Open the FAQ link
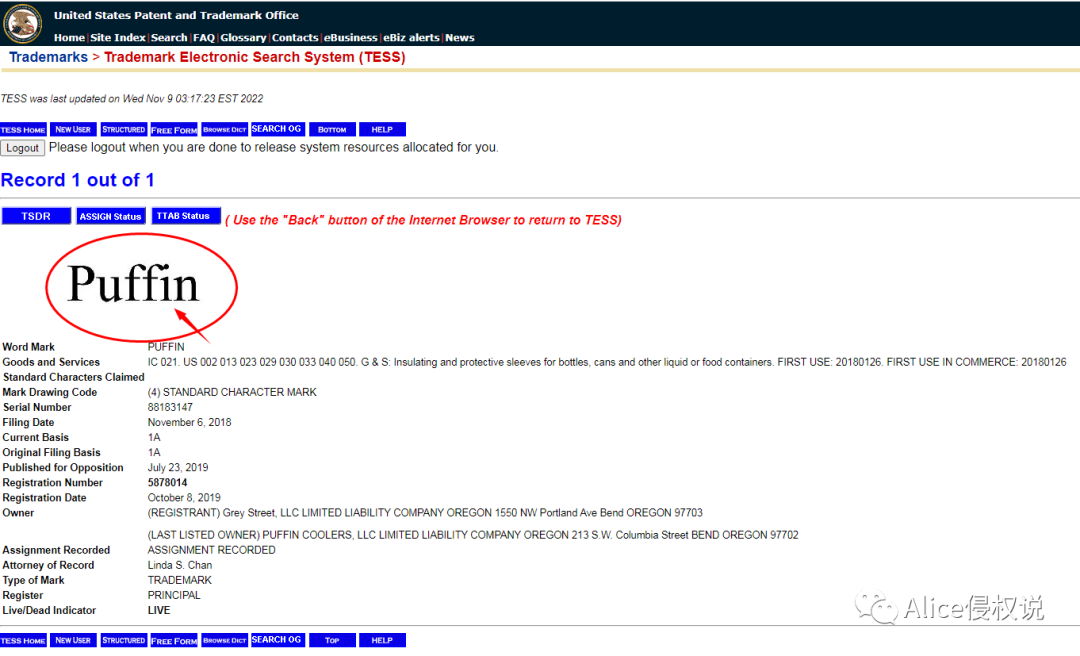Image resolution: width=1080 pixels, height=656 pixels. click(x=204, y=38)
